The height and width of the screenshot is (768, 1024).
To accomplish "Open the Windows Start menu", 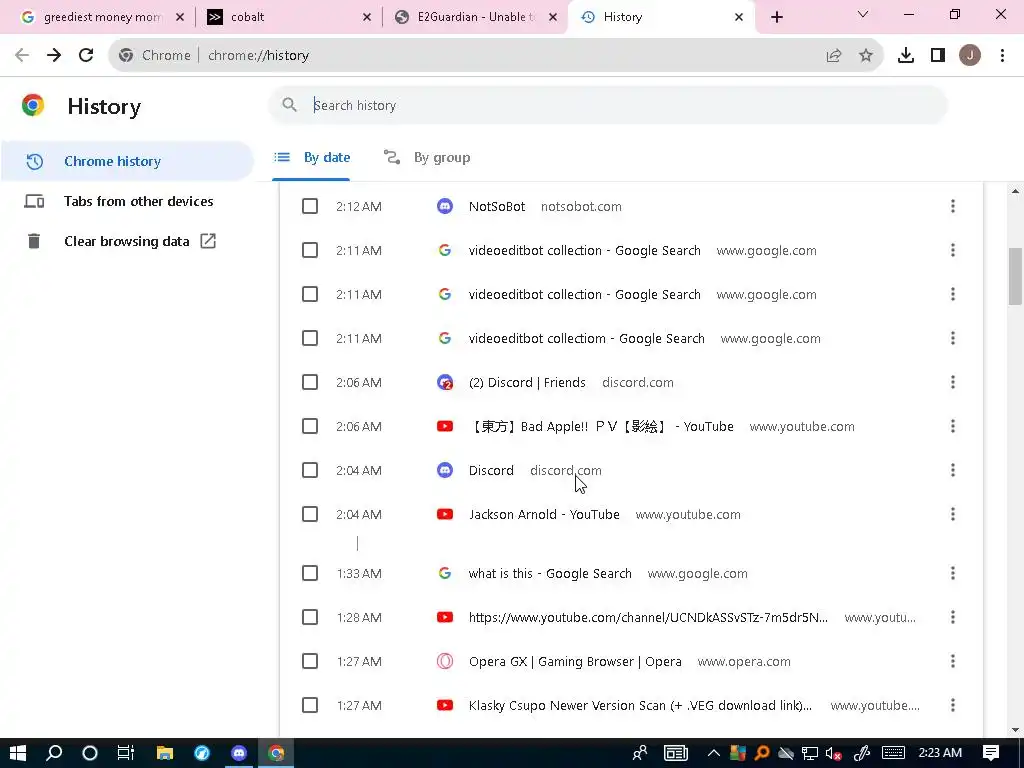I will 18,753.
